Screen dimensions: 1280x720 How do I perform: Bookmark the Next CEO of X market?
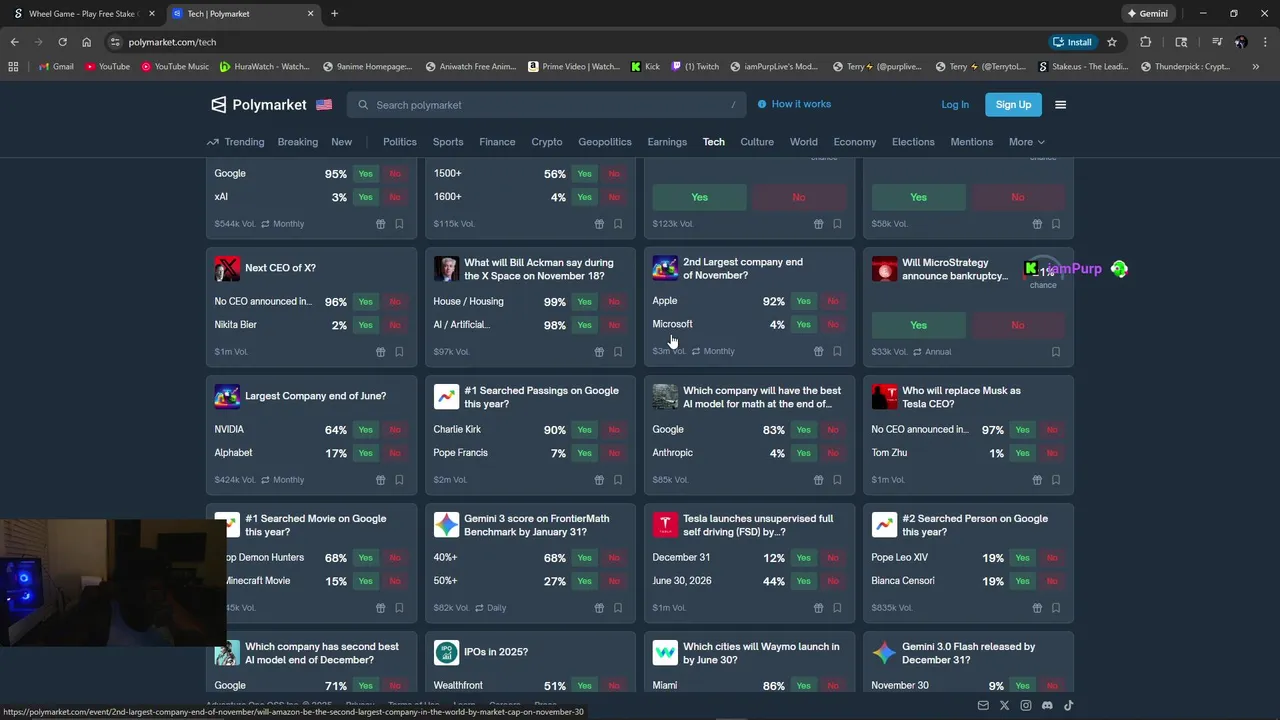(x=399, y=352)
